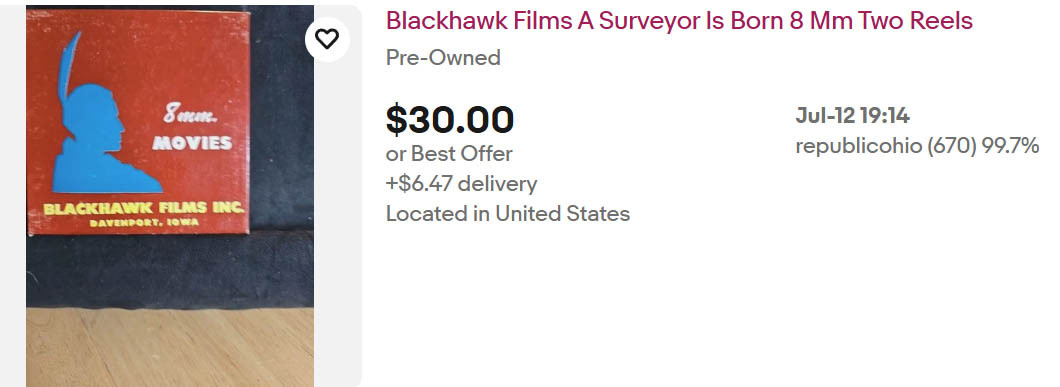
Task: Open the Blackhawk Films A Surveyor Is Born listing
Action: tap(679, 21)
